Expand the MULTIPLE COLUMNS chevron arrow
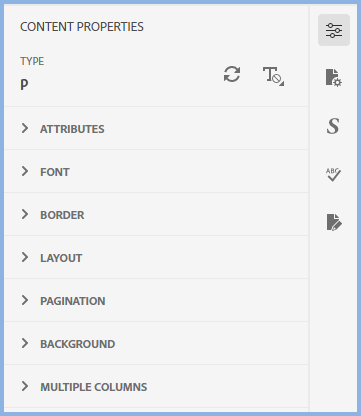Screen dimensions: 361x416 point(25,386)
